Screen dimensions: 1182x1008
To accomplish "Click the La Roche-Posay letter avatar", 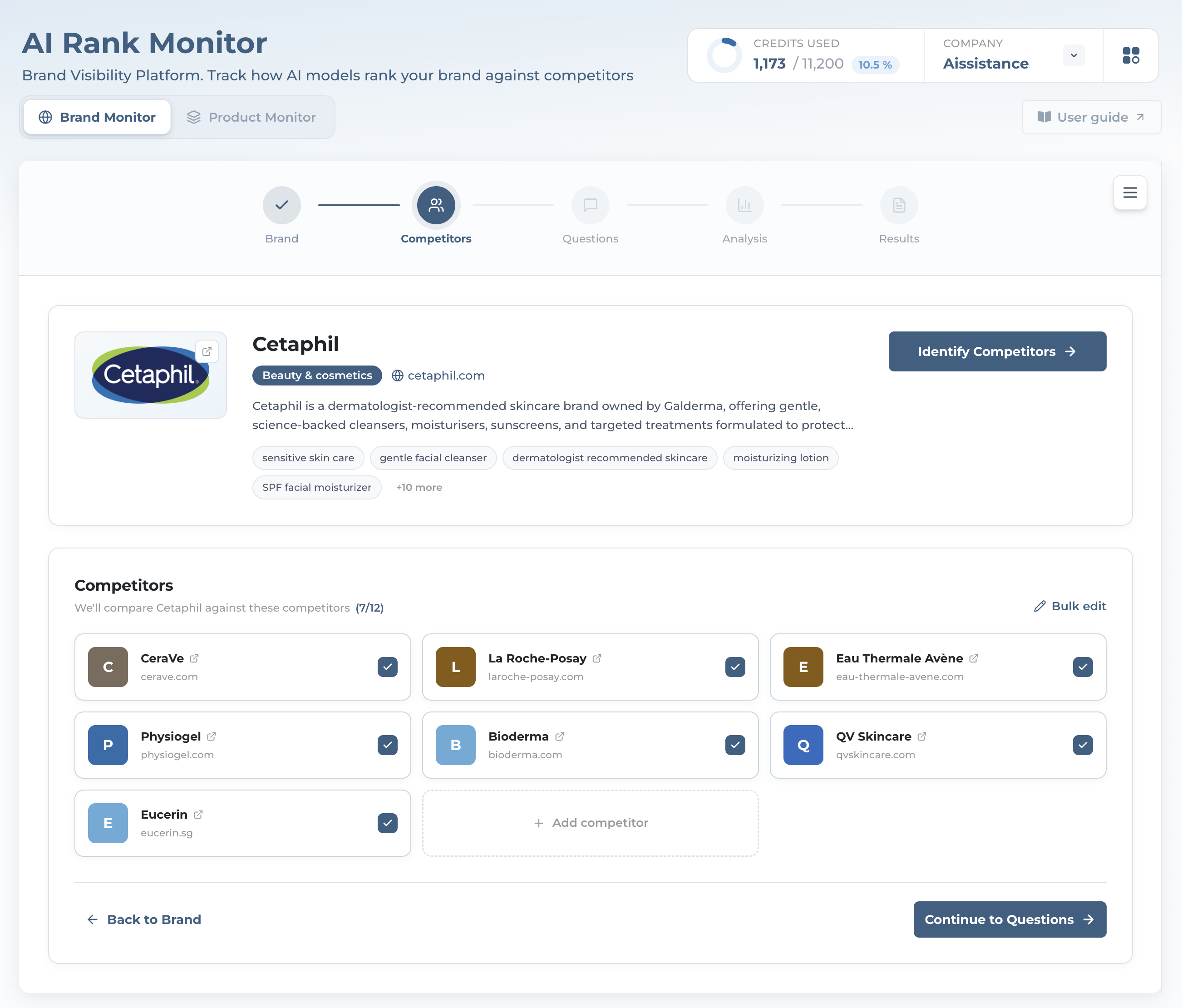I will (456, 667).
